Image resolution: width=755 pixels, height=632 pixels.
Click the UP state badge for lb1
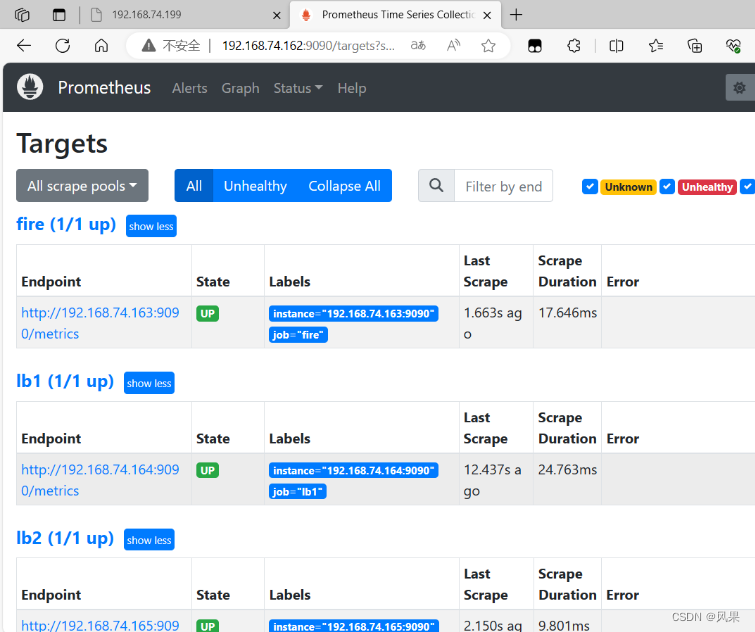tap(208, 470)
